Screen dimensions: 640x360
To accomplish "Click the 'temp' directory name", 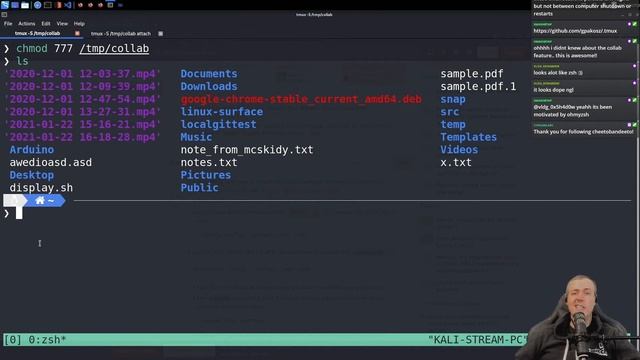I will click(x=453, y=124).
